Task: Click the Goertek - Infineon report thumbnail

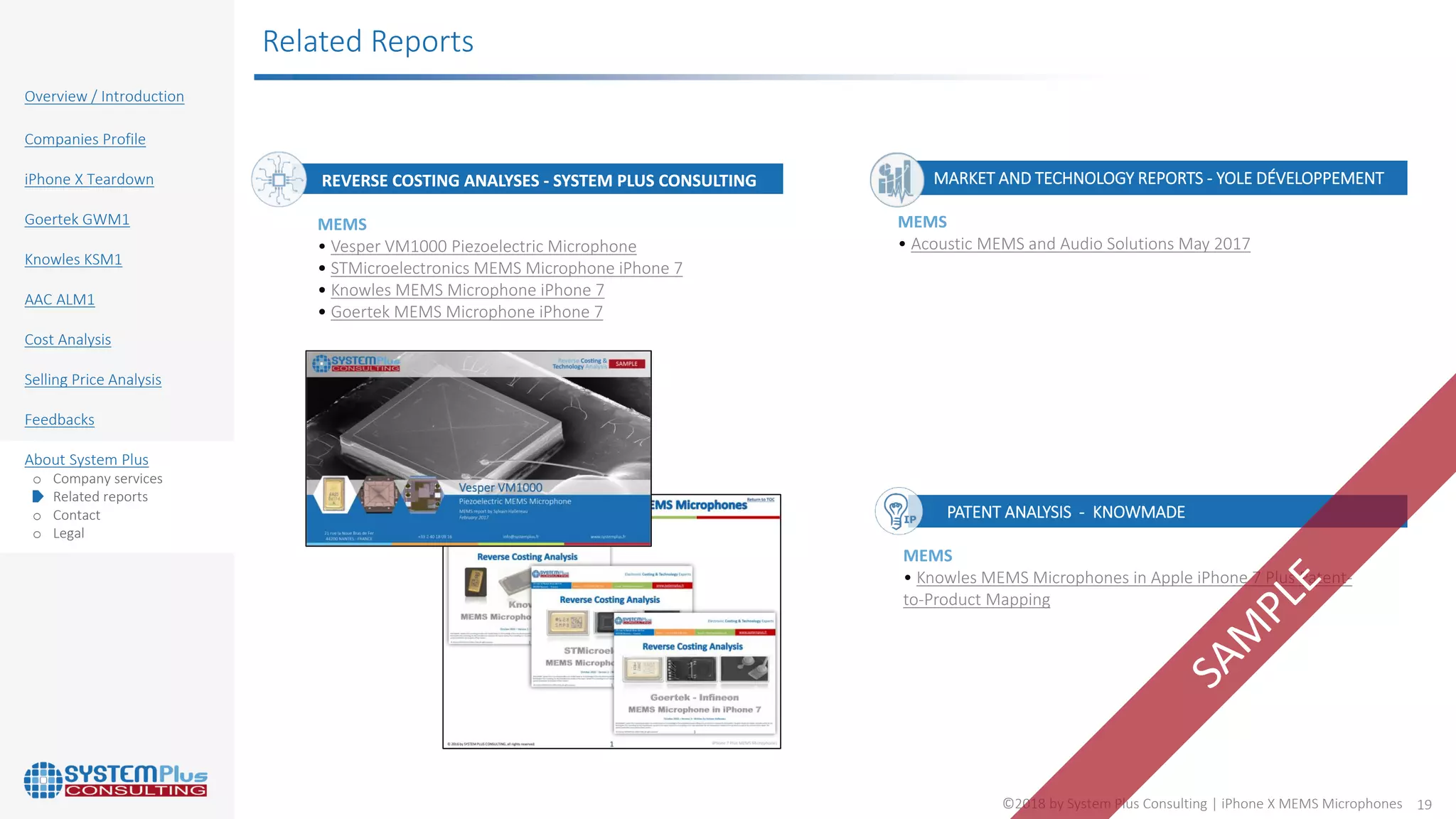Action: point(695,673)
